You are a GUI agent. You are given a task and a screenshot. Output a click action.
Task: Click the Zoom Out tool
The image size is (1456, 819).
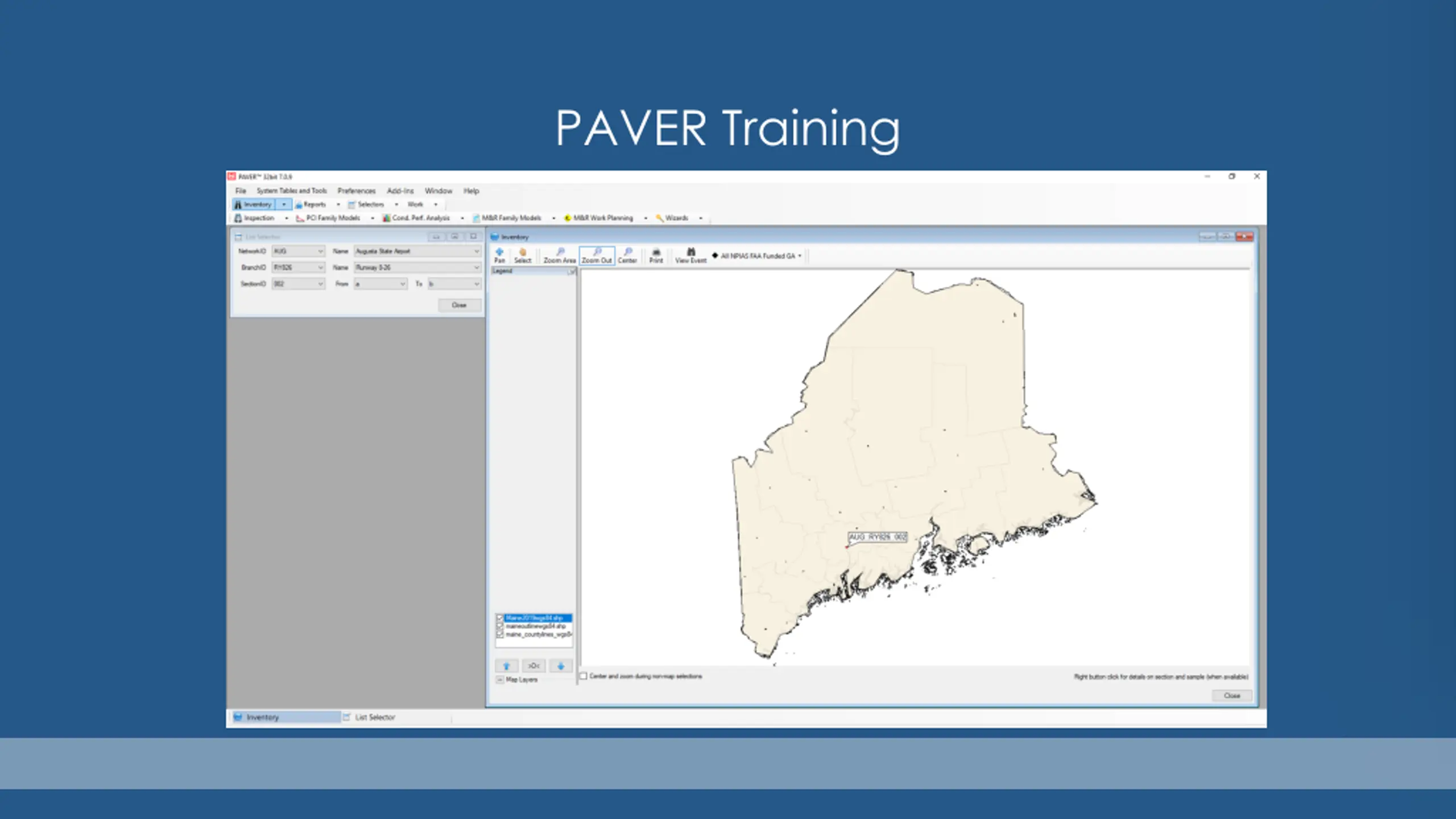point(597,255)
